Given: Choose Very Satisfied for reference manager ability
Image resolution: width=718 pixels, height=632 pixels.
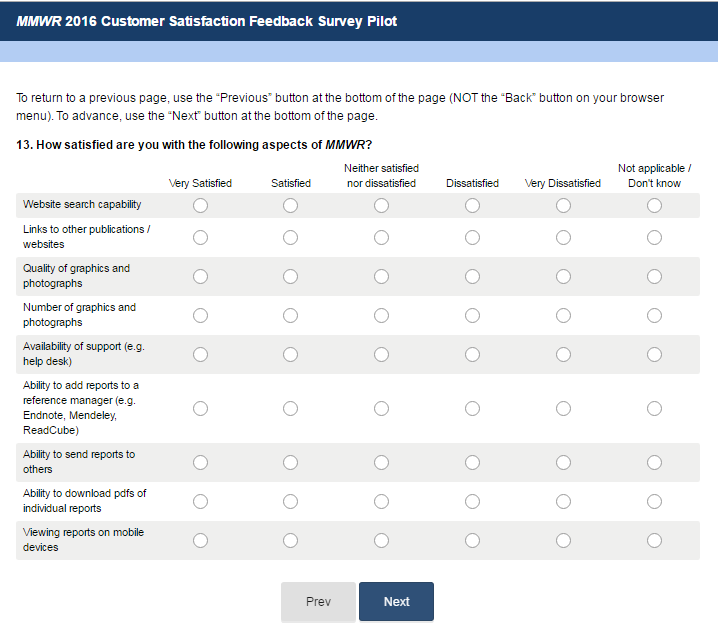Looking at the screenshot, I should [200, 408].
